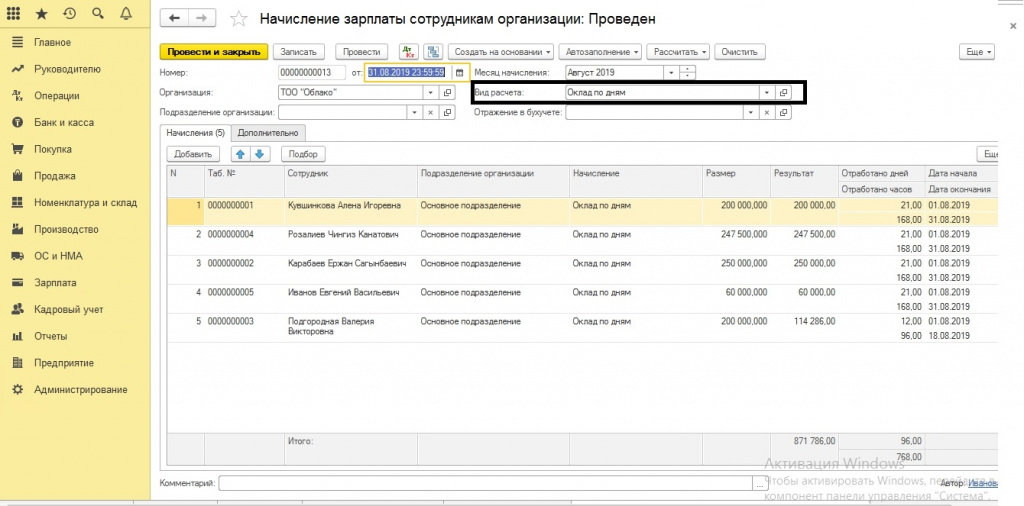
Task: Switch to Начисления (5) tab
Action: coord(195,133)
